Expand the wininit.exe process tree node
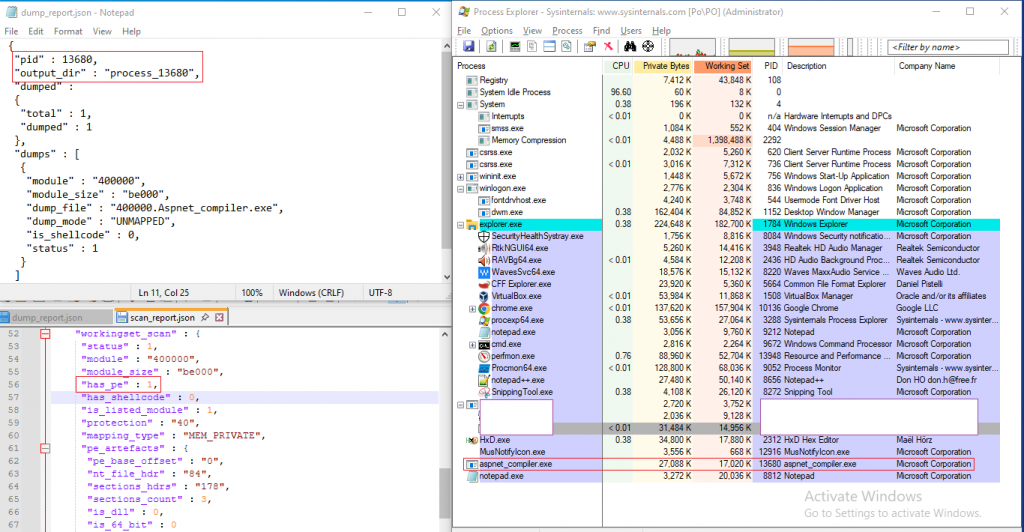 pyautogui.click(x=461, y=176)
